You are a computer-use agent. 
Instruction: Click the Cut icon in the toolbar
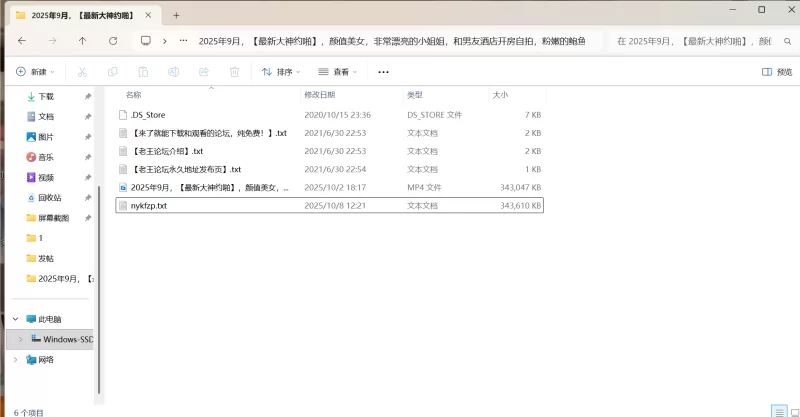[83, 72]
